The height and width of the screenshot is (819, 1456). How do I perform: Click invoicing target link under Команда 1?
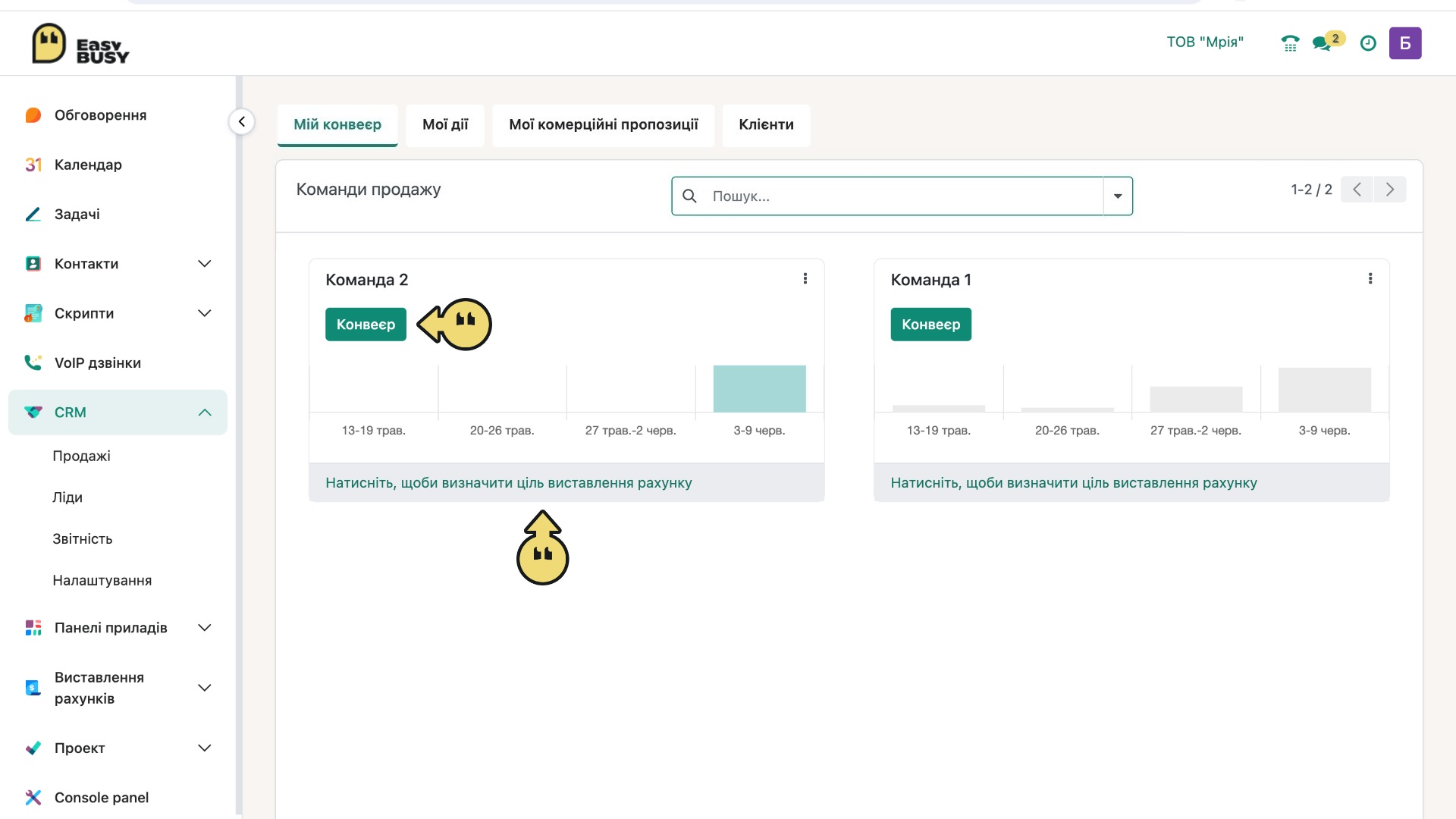1074,483
